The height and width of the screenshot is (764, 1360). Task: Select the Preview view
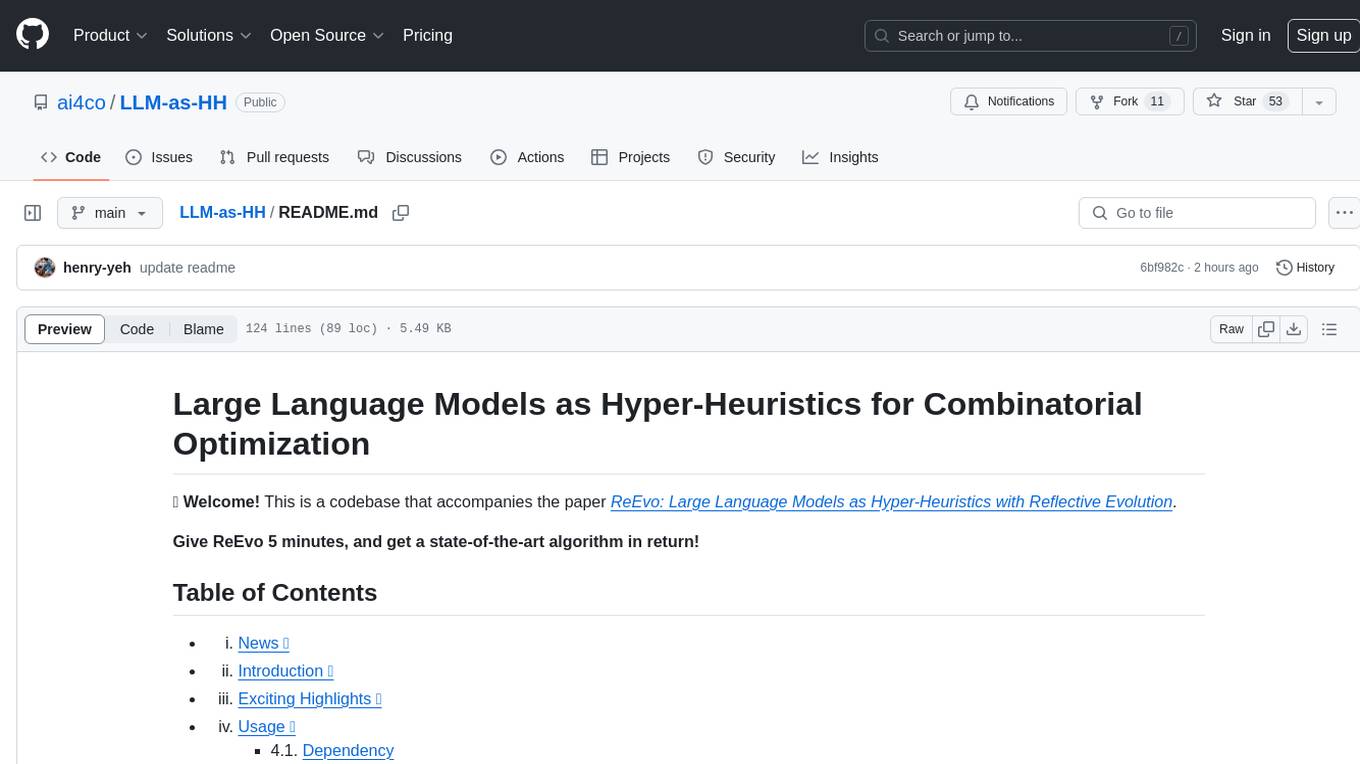(x=65, y=329)
